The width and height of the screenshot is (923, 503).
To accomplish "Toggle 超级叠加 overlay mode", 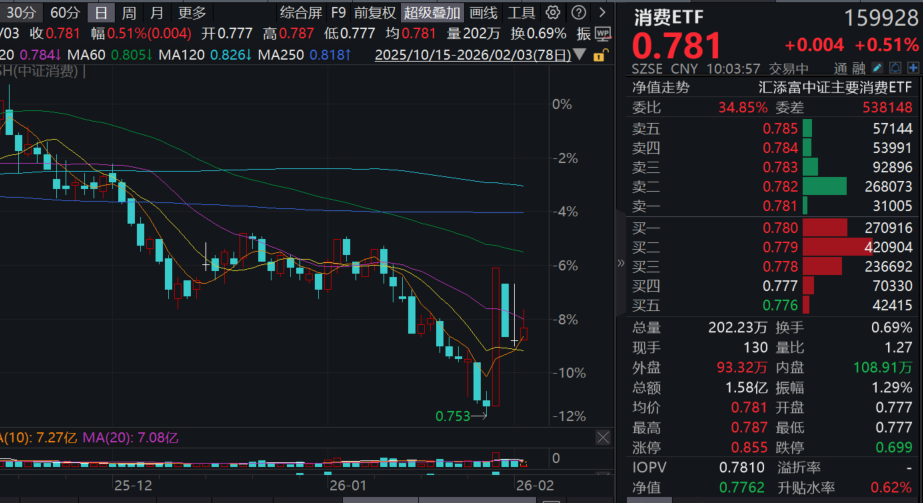I will (x=433, y=13).
